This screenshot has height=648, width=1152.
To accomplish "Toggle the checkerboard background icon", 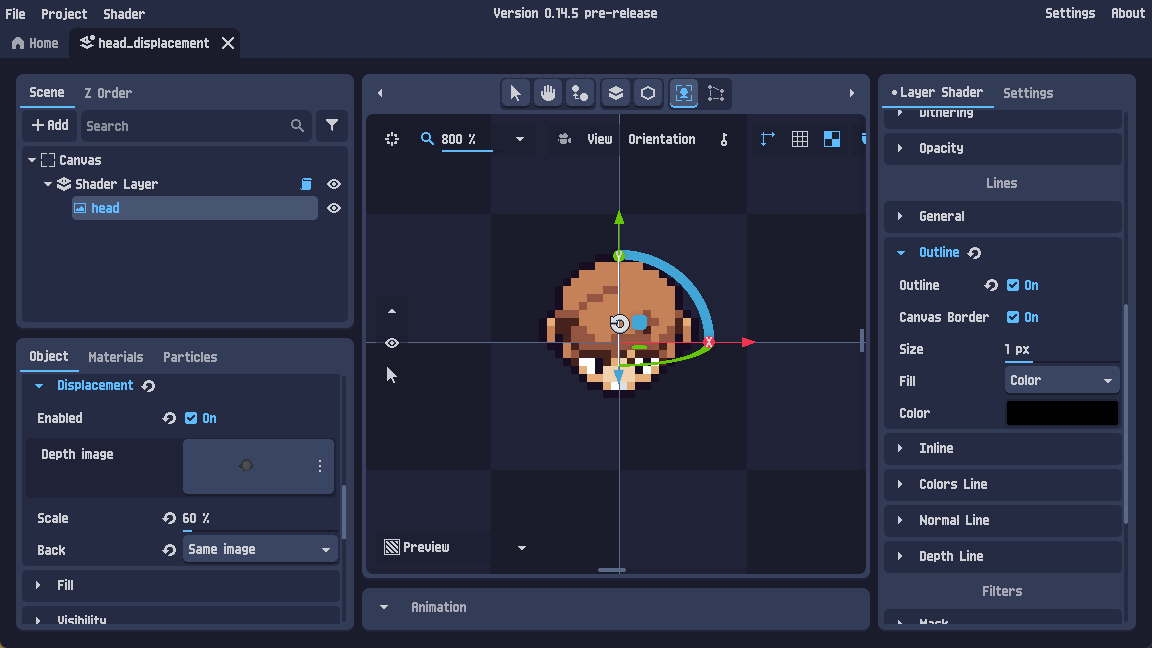I will 831,138.
